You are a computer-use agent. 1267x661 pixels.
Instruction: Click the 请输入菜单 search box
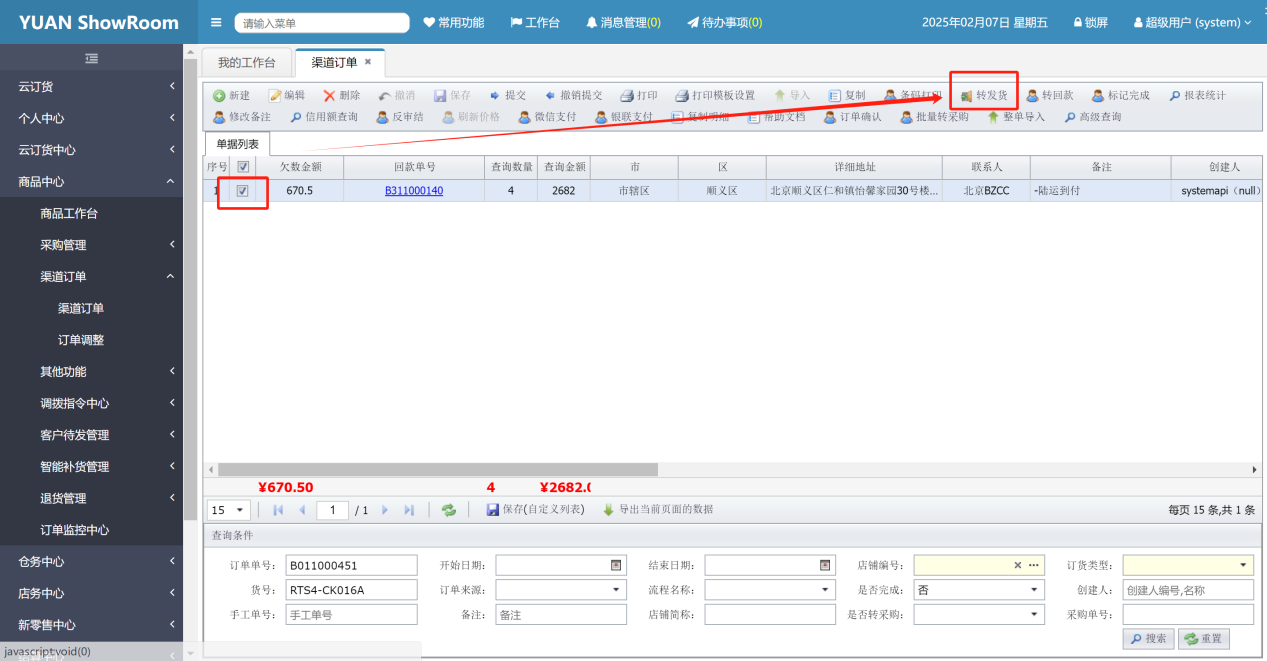click(x=322, y=22)
